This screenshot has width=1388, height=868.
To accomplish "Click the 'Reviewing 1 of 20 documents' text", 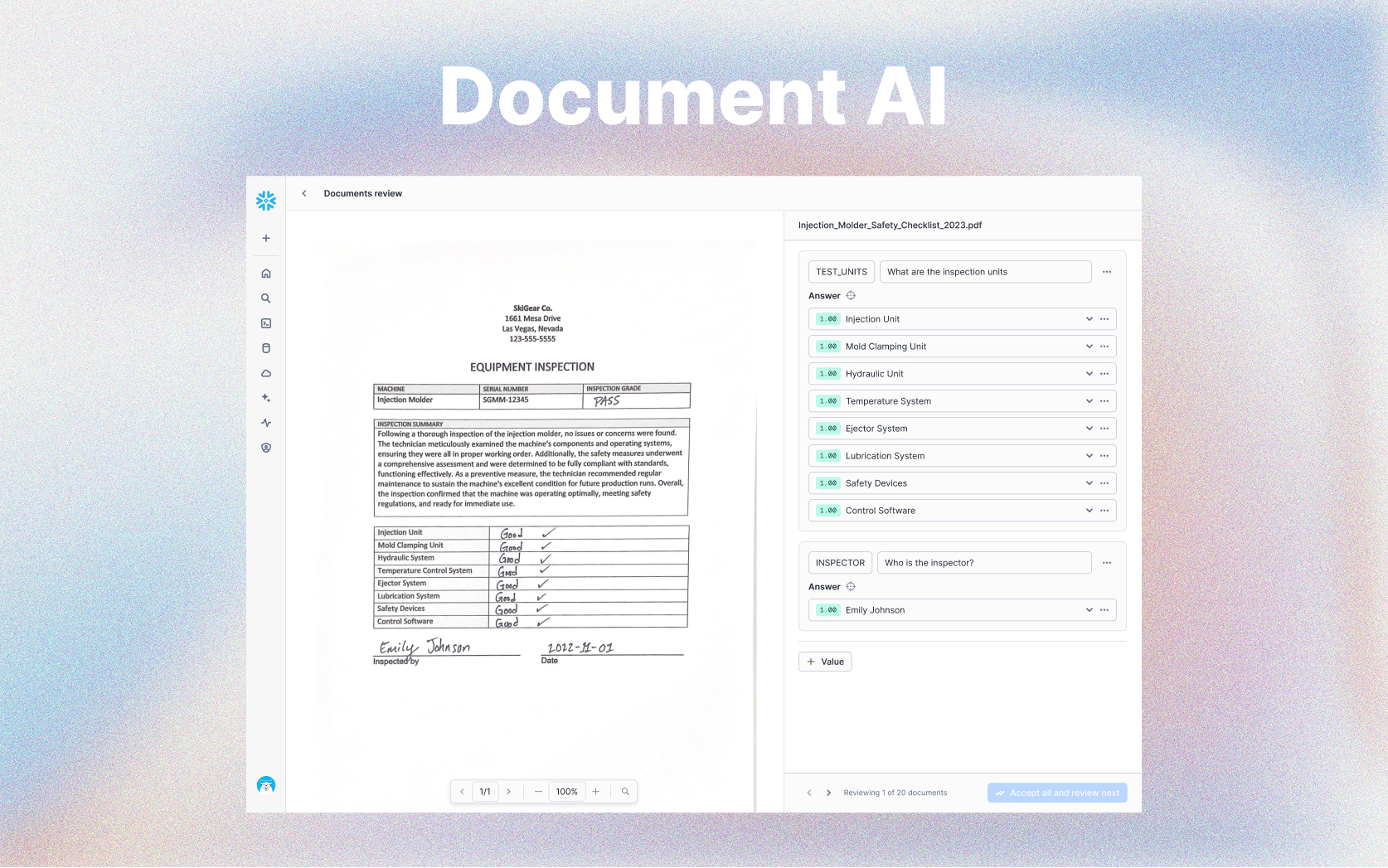I will 895,793.
